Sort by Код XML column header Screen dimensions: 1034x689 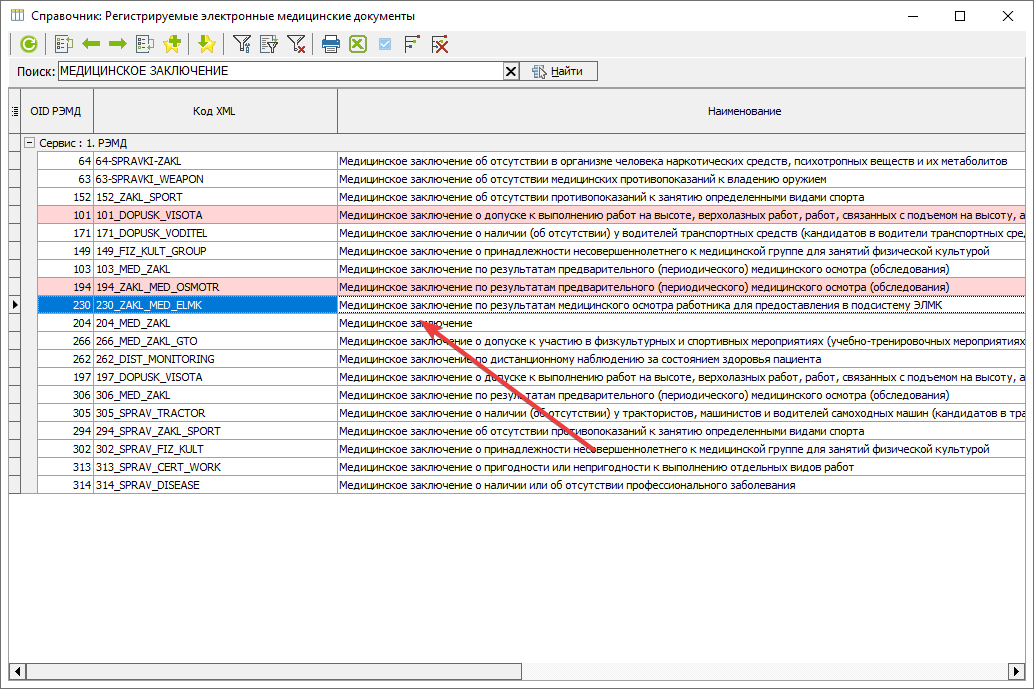[x=214, y=111]
